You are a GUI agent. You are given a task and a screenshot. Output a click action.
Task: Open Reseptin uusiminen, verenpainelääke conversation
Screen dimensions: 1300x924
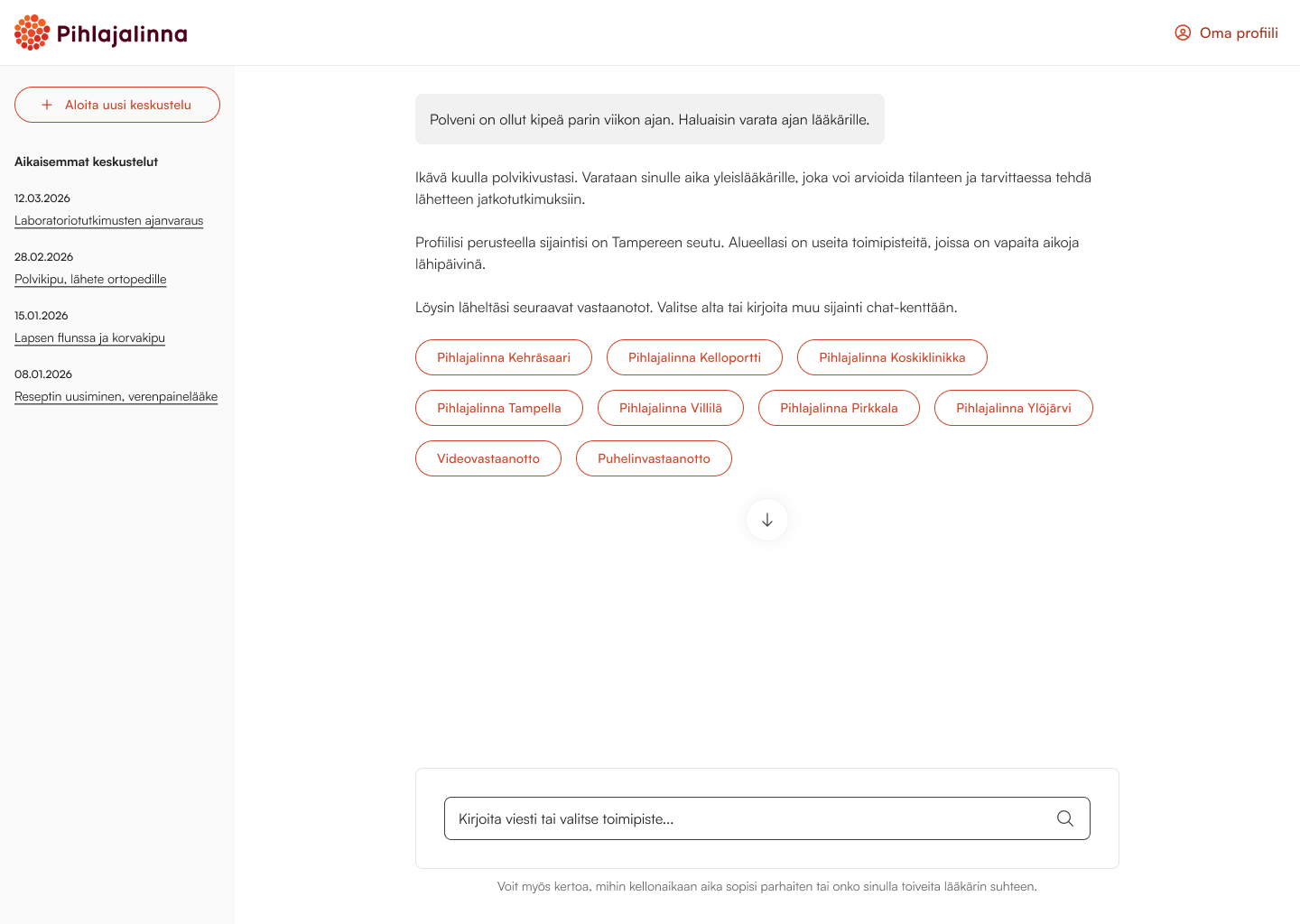pyautogui.click(x=116, y=396)
